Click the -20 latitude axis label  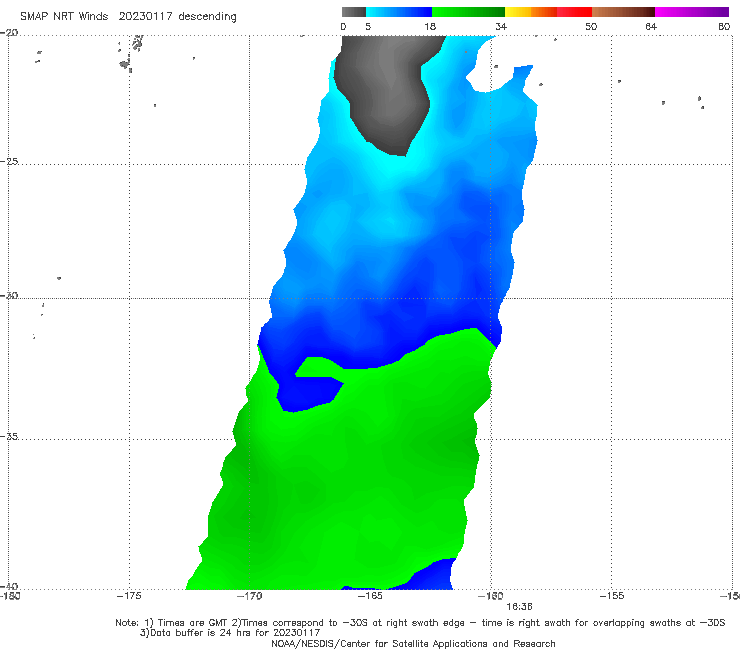9,32
